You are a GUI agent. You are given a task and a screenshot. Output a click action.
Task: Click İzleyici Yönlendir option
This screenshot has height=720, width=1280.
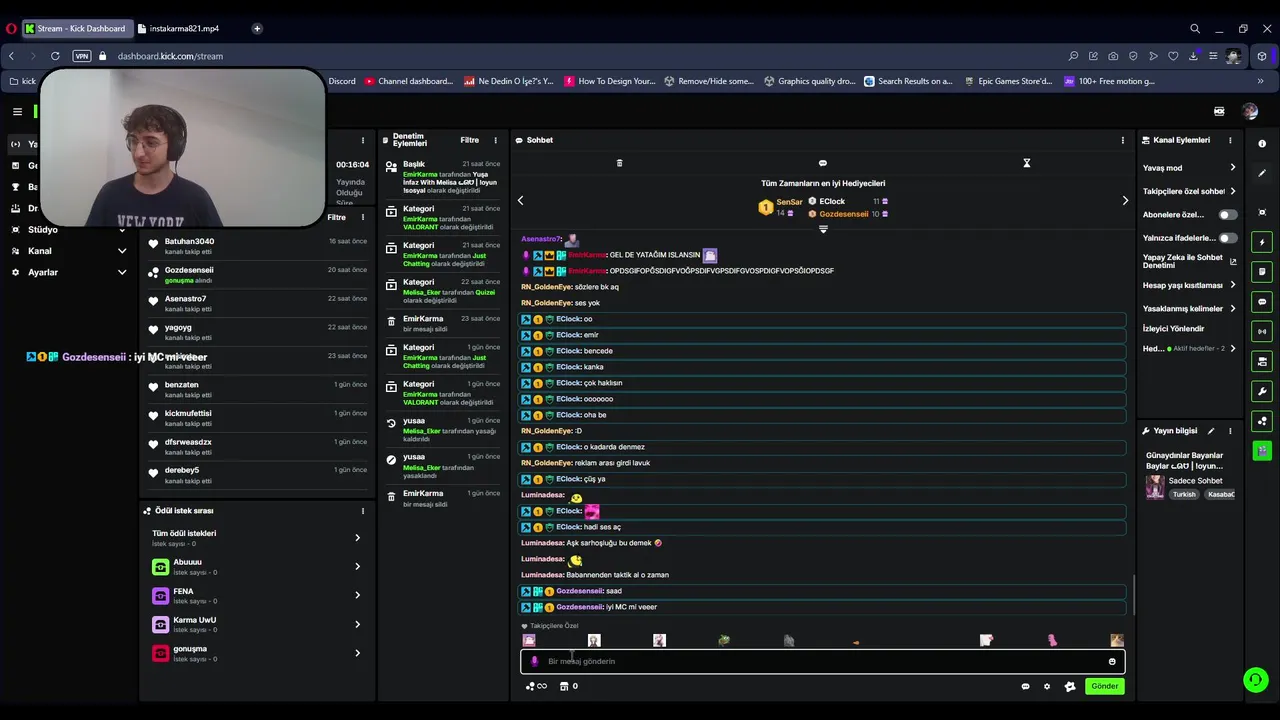pyautogui.click(x=1173, y=328)
